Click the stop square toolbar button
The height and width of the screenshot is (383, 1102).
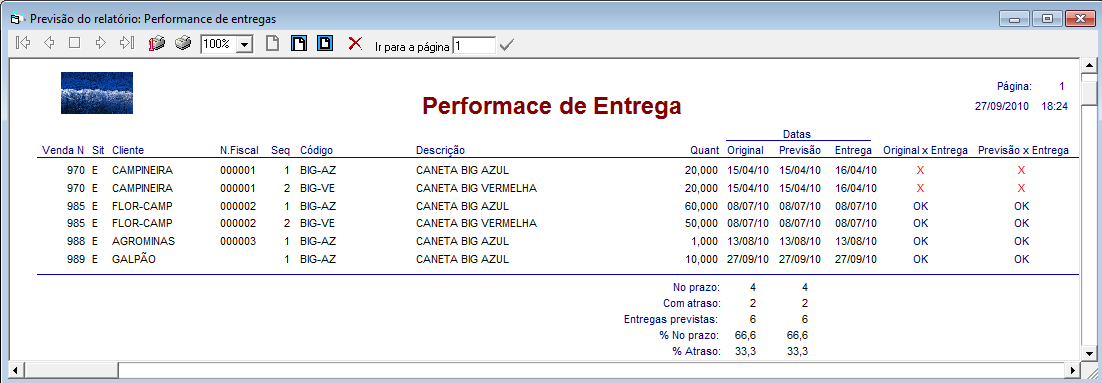(x=74, y=43)
